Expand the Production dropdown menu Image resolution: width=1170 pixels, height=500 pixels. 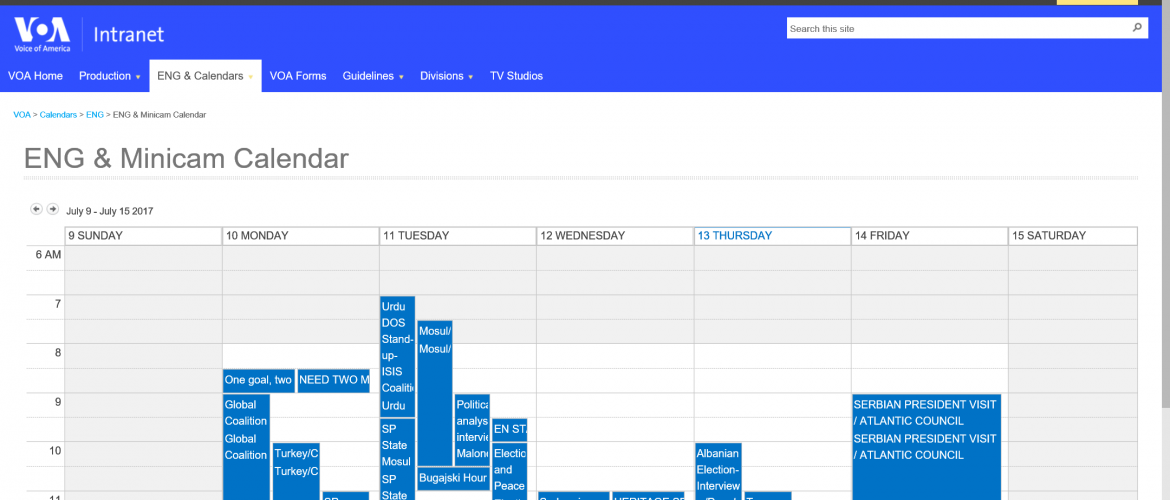coord(109,76)
